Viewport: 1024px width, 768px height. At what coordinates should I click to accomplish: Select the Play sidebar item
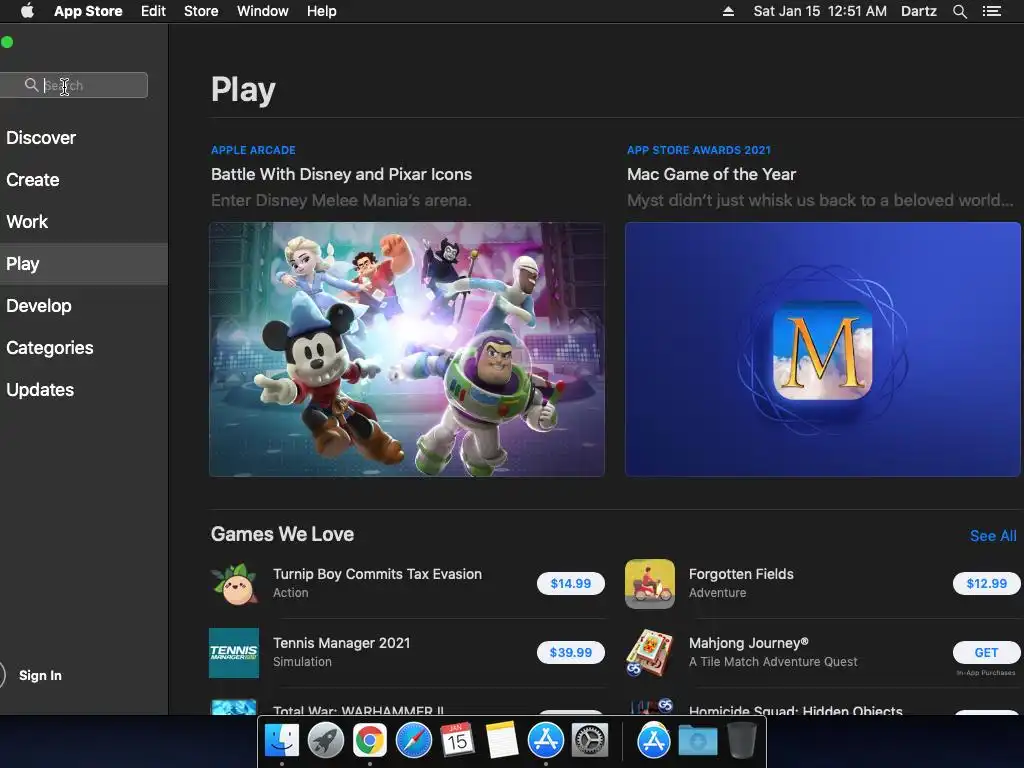[x=84, y=264]
